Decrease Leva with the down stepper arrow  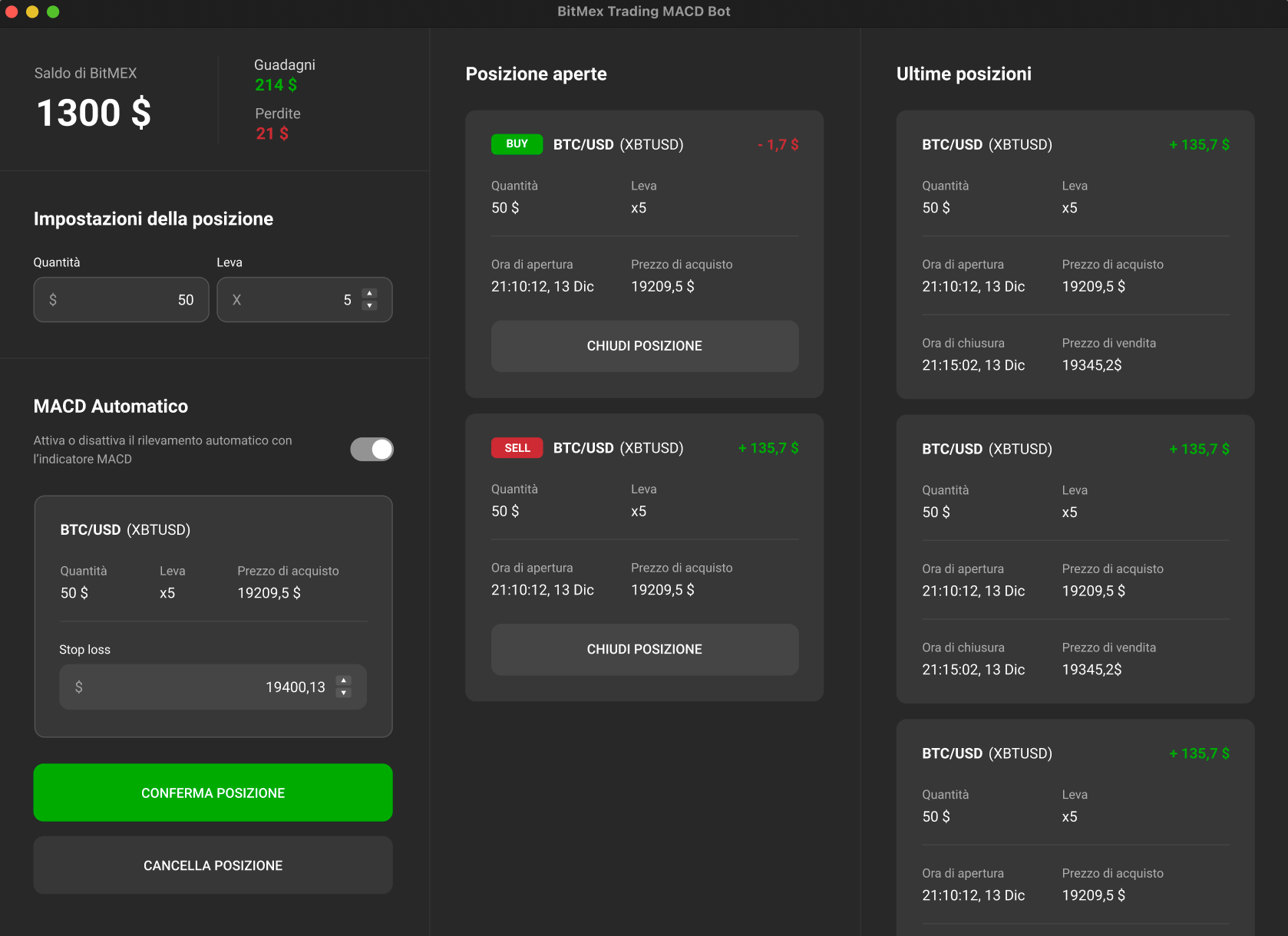[x=369, y=305]
